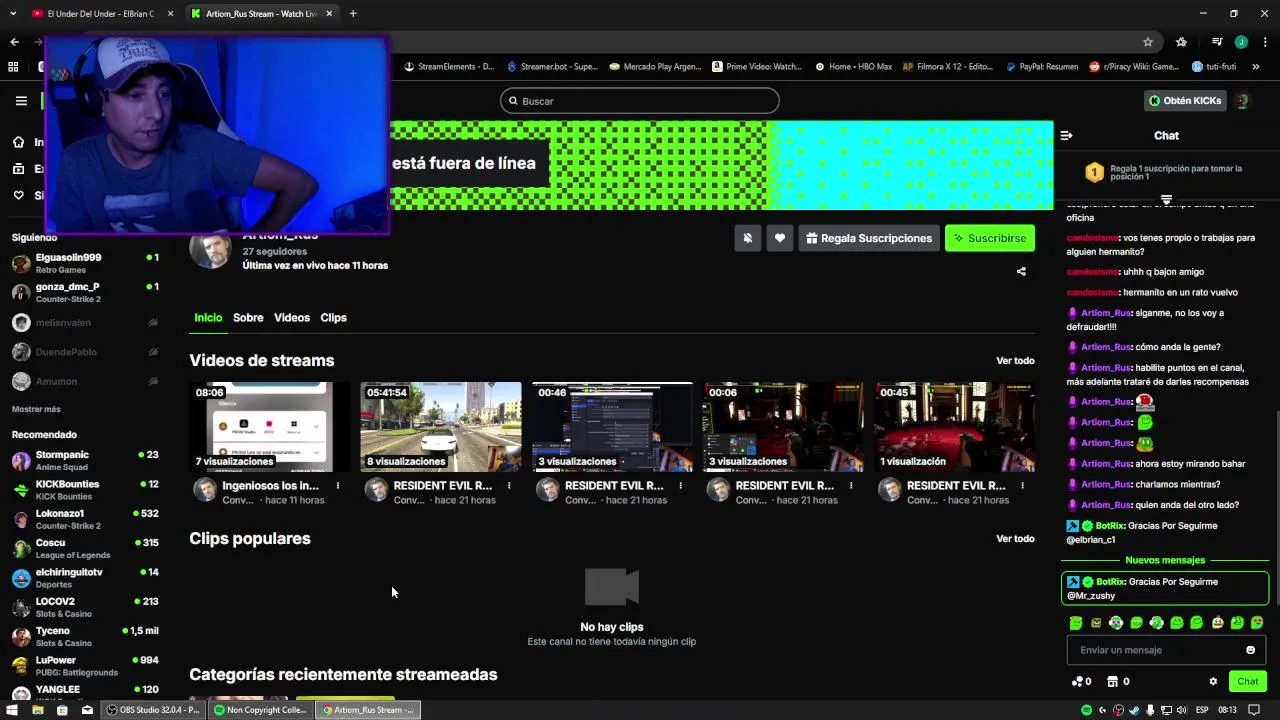Jump to new messages via Nuevos mensajes
Viewport: 1280px width, 720px height.
tap(1165, 561)
